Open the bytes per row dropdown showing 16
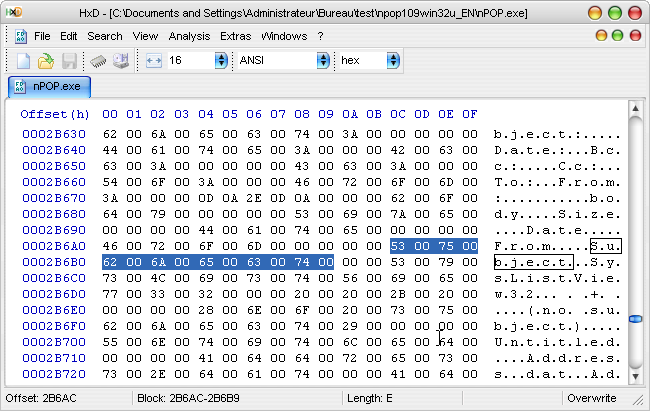The image size is (650, 411). [221, 61]
